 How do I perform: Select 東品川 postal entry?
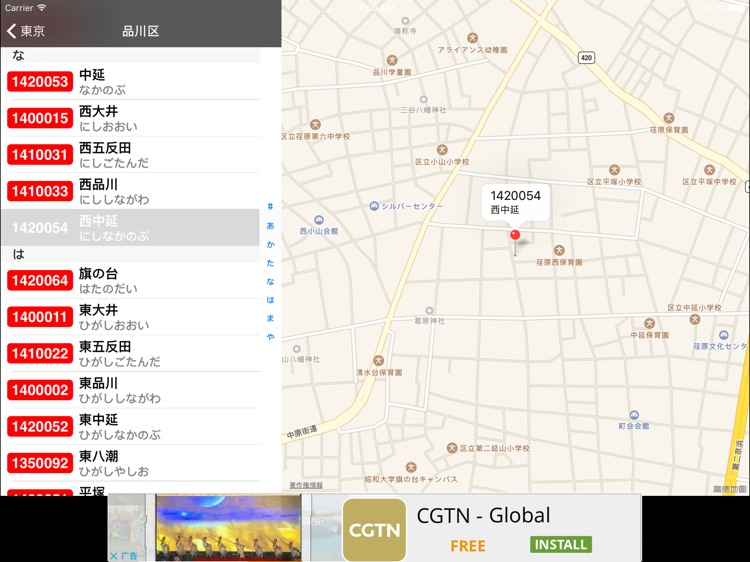131,390
